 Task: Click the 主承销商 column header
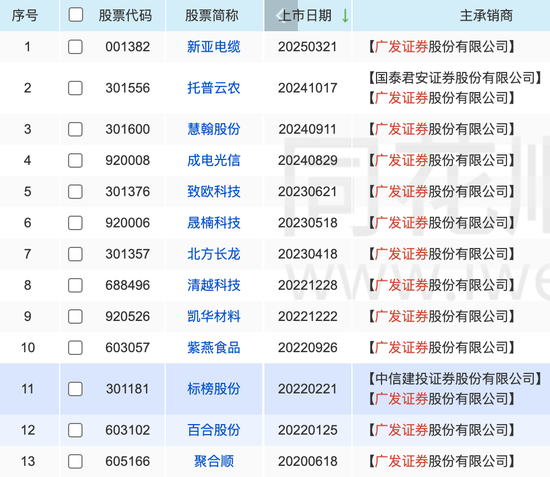(487, 15)
